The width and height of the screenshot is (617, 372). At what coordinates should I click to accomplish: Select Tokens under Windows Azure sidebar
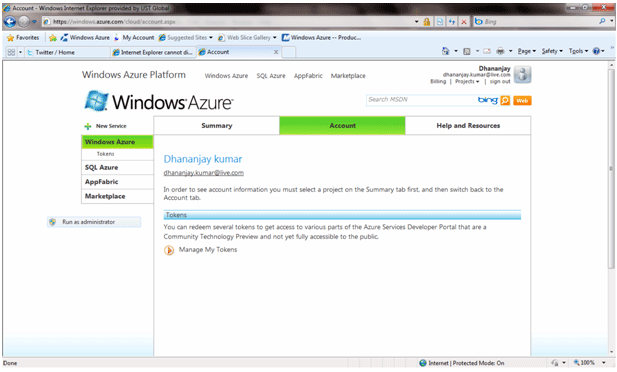[105, 154]
